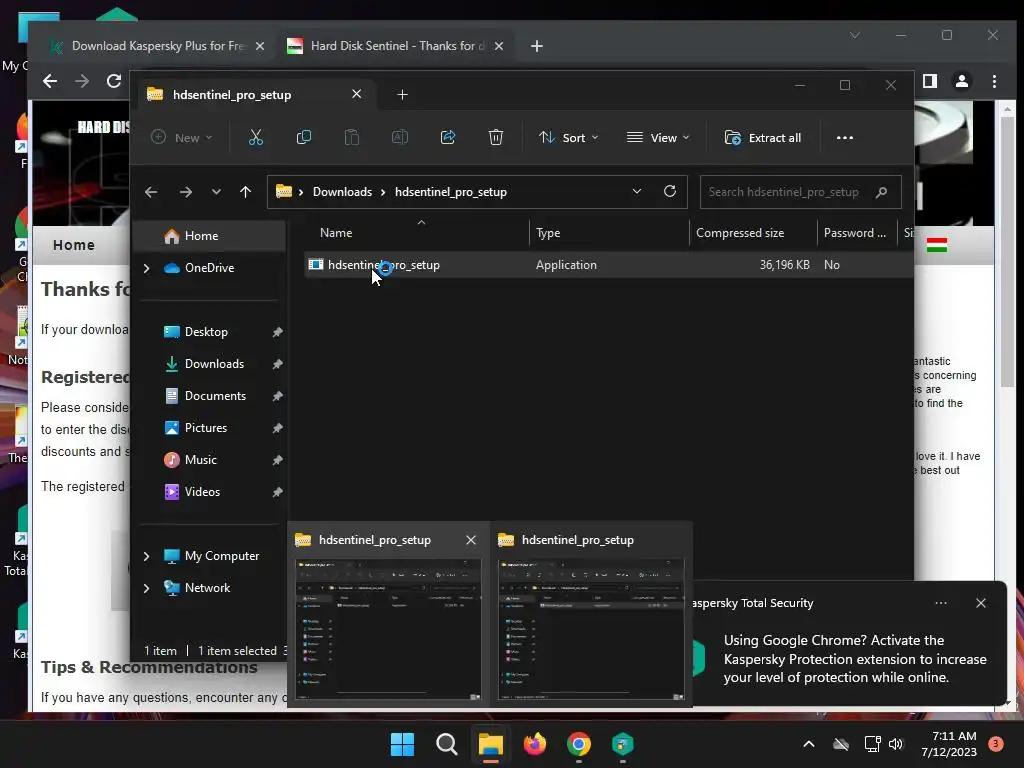Click the Copy icon in Explorer toolbar
Viewport: 1024px width, 768px height.
[x=304, y=137]
